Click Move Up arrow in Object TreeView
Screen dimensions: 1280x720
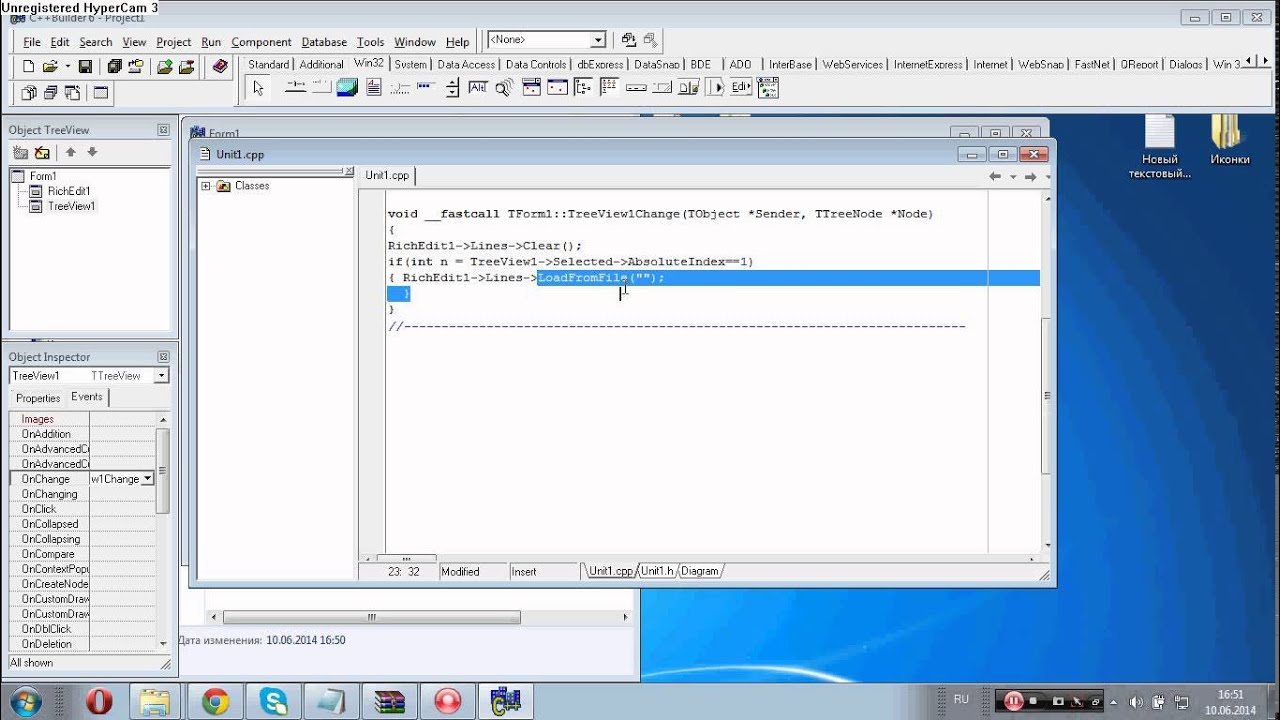tap(70, 152)
